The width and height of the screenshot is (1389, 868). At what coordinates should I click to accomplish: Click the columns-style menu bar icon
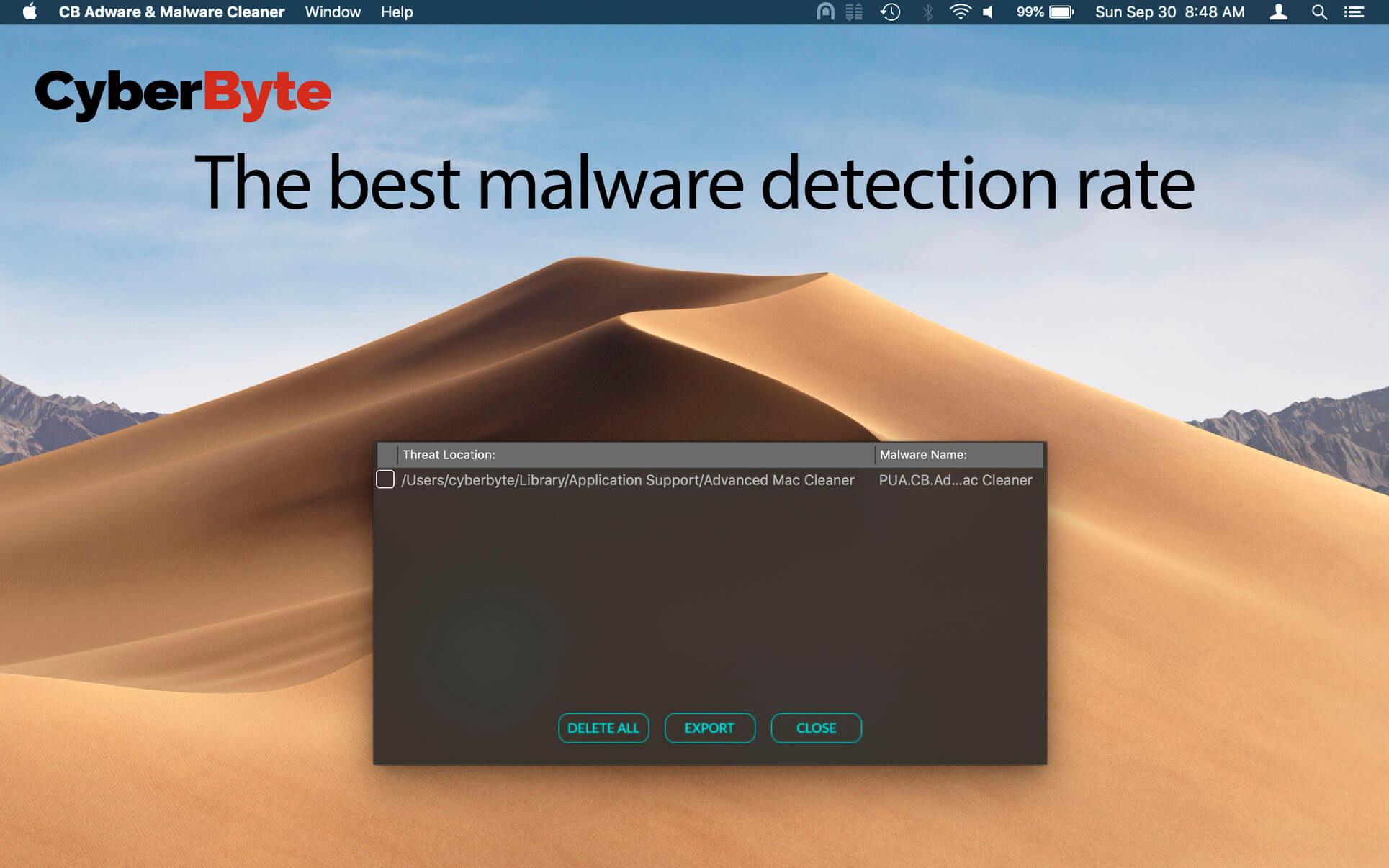tap(854, 12)
